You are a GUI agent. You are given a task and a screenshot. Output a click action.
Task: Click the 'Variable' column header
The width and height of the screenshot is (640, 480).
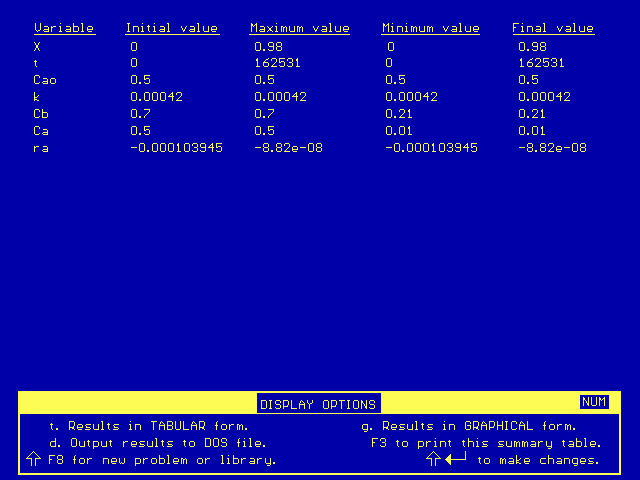click(x=63, y=28)
